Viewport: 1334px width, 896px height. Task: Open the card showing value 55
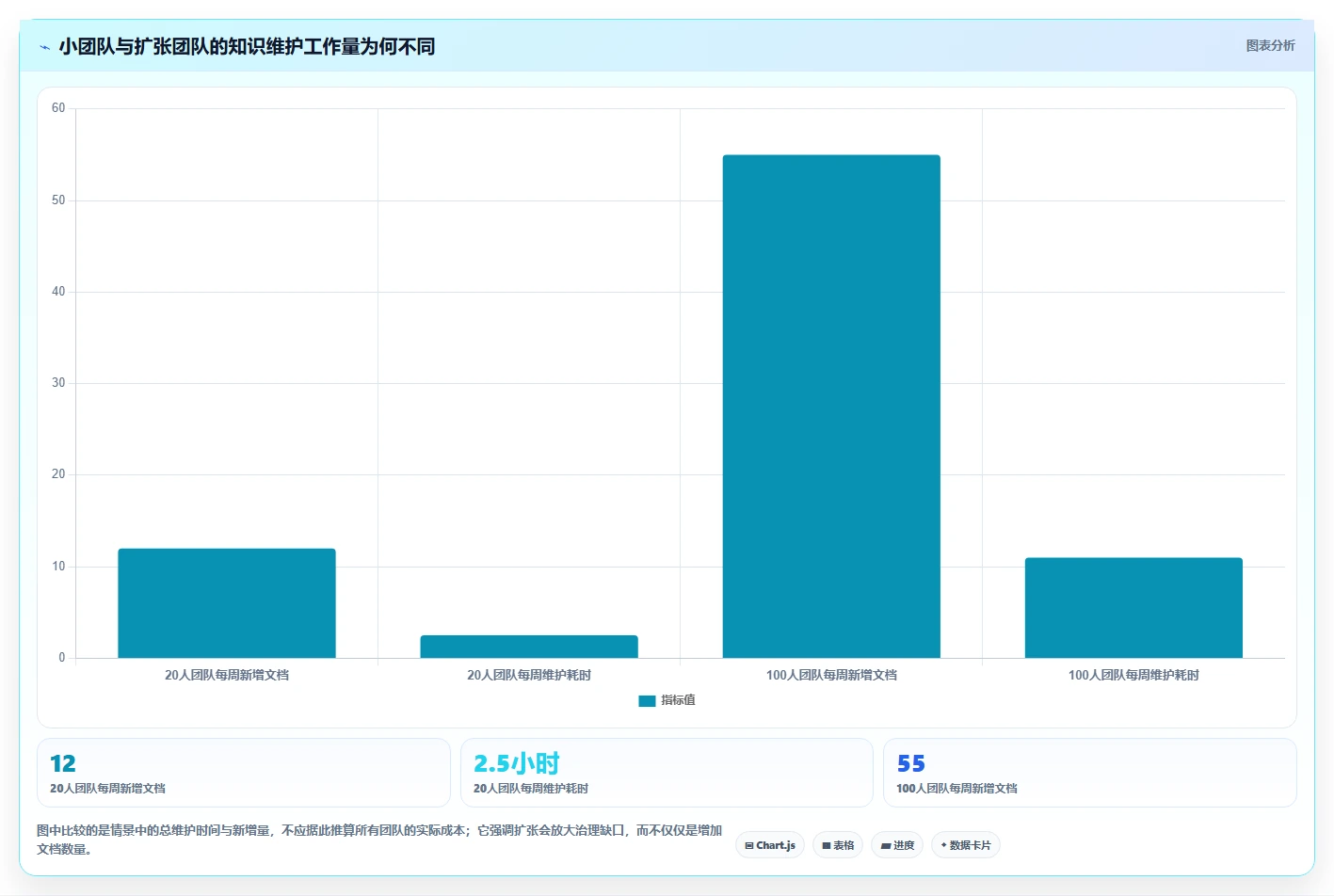[1090, 773]
